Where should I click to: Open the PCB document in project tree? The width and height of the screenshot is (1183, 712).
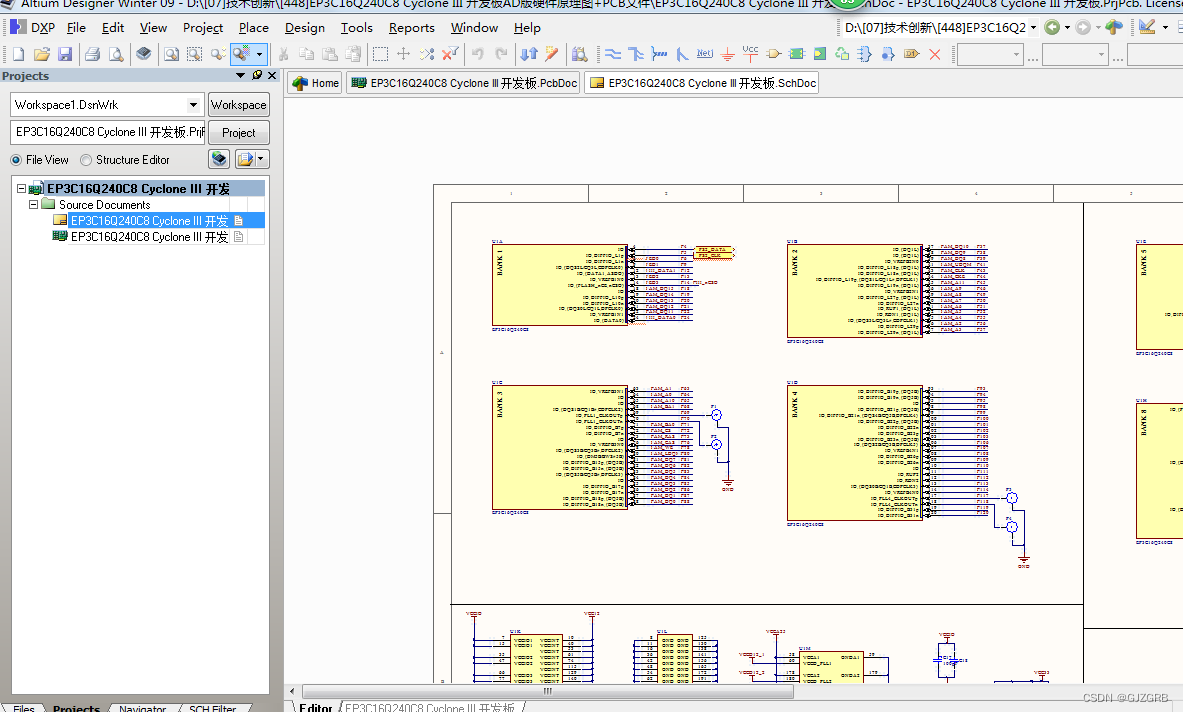pyautogui.click(x=149, y=237)
